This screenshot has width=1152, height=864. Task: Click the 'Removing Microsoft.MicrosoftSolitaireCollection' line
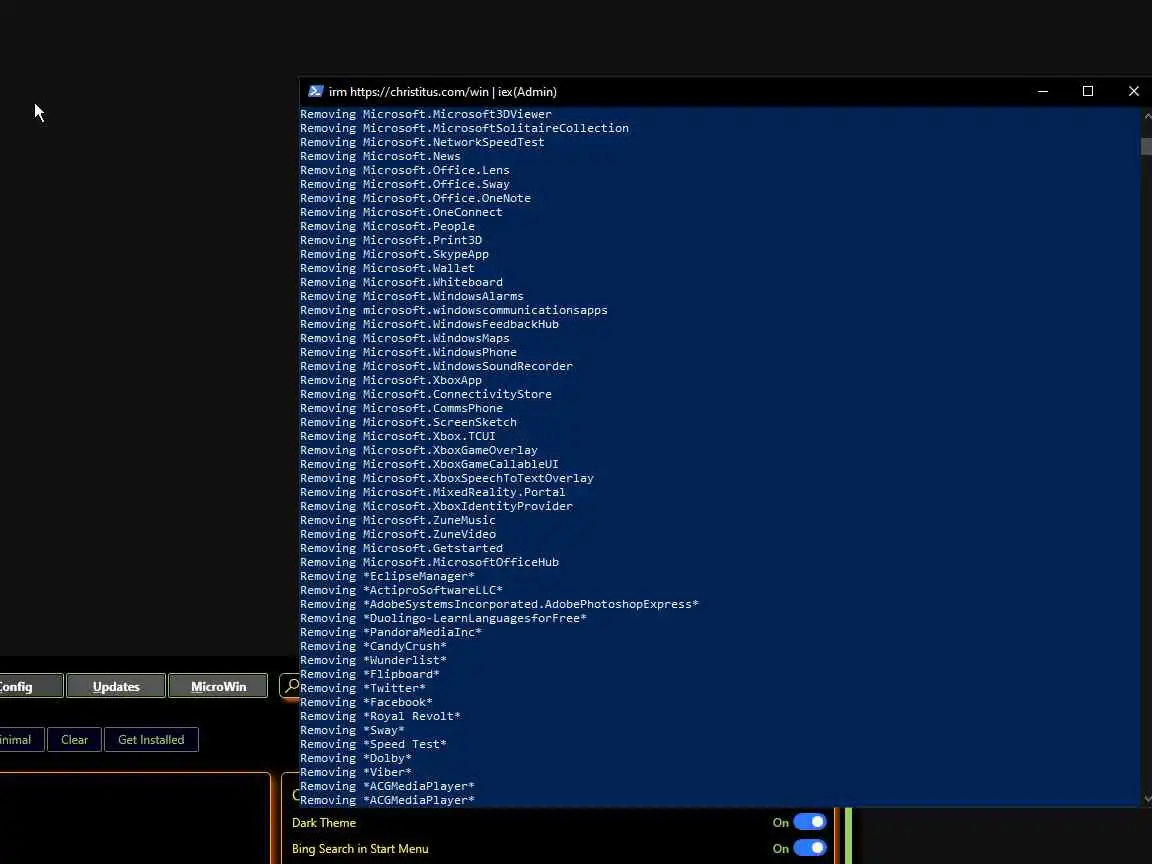click(x=464, y=128)
